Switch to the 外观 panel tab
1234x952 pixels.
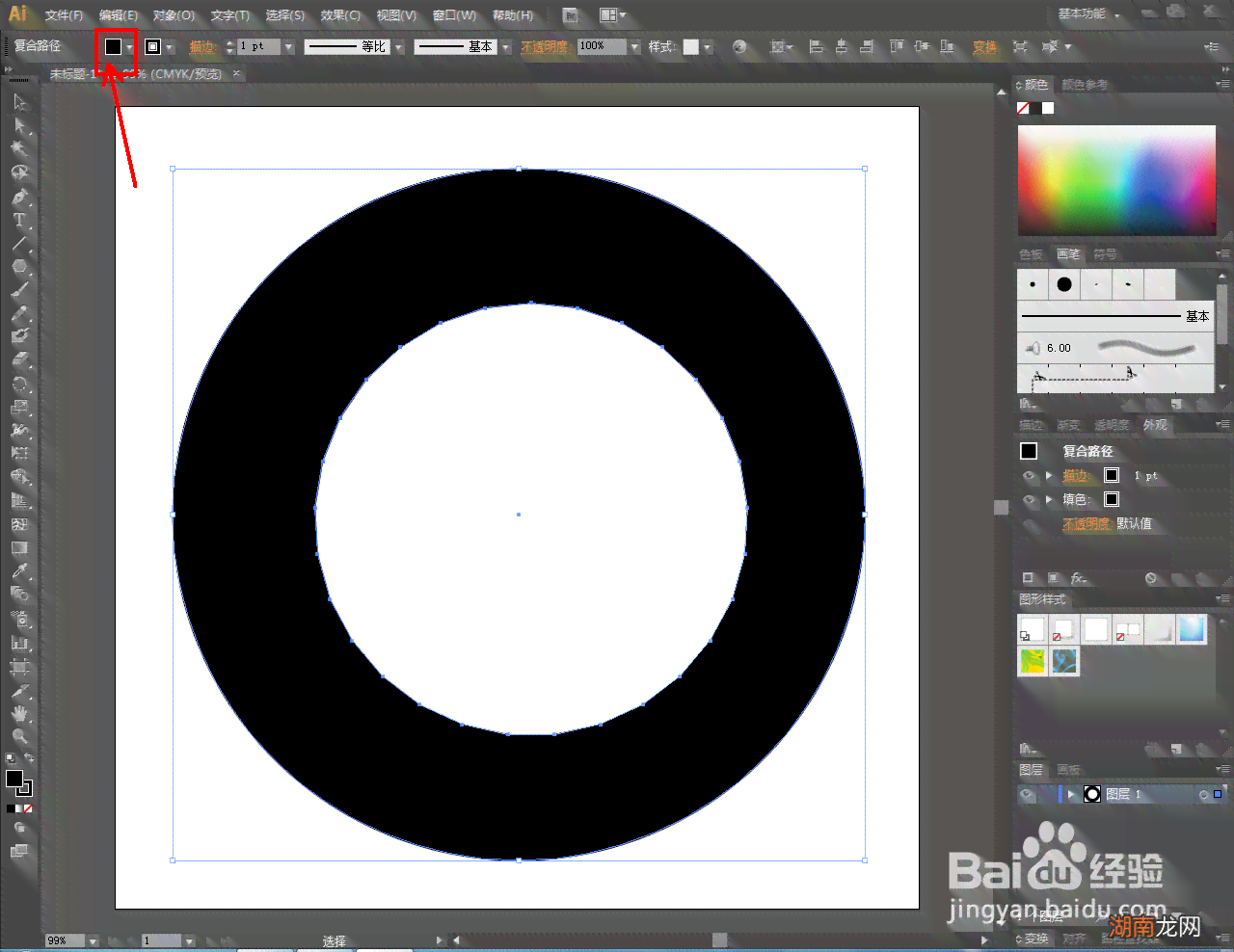click(x=1155, y=425)
